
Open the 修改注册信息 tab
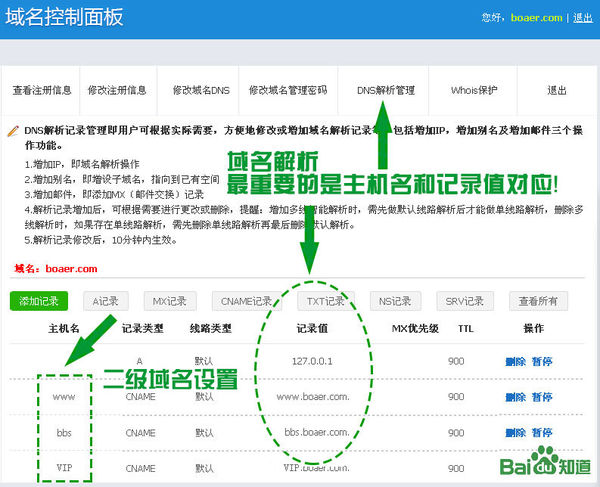click(124, 90)
